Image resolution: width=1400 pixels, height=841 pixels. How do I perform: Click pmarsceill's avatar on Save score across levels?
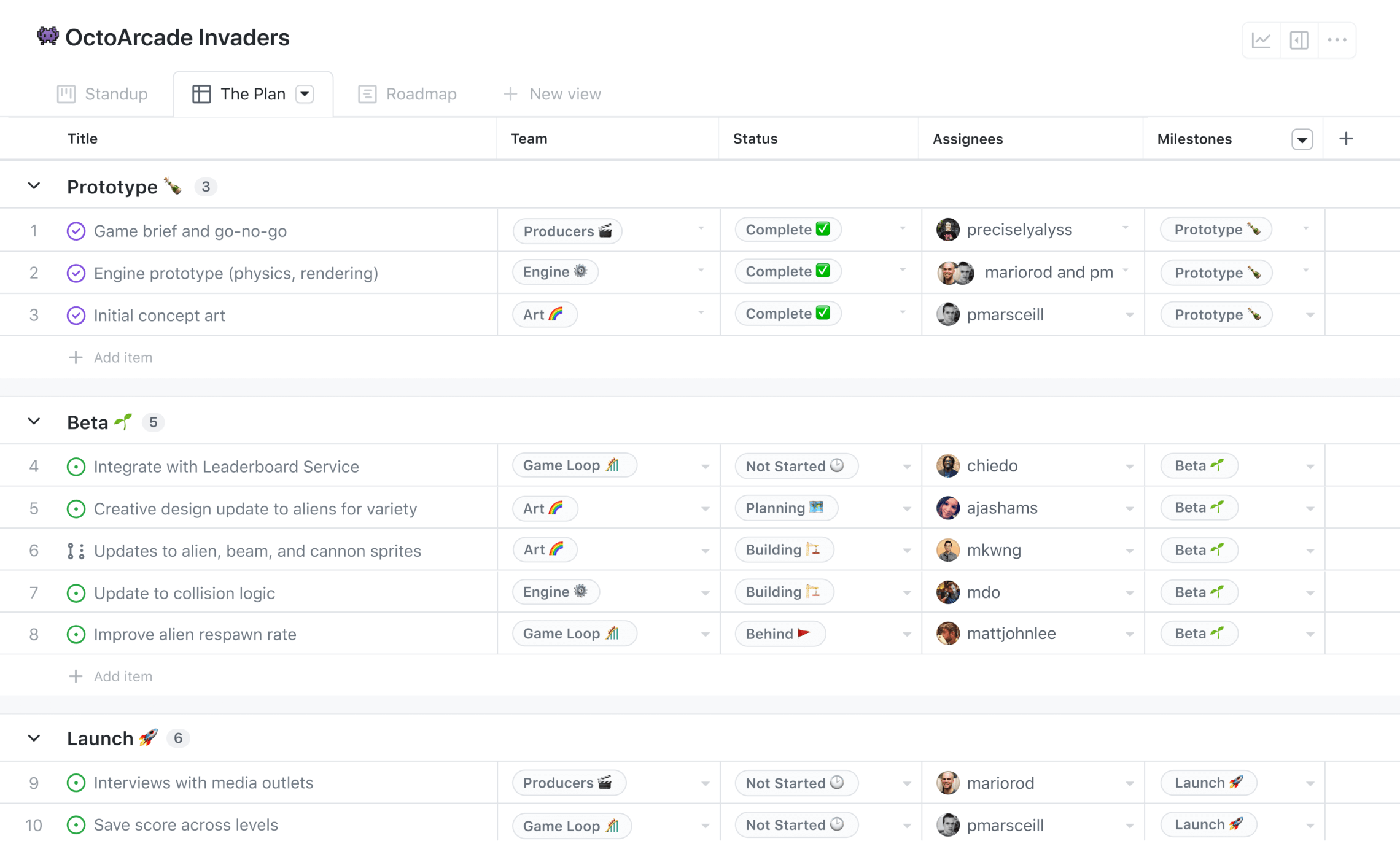(x=948, y=824)
